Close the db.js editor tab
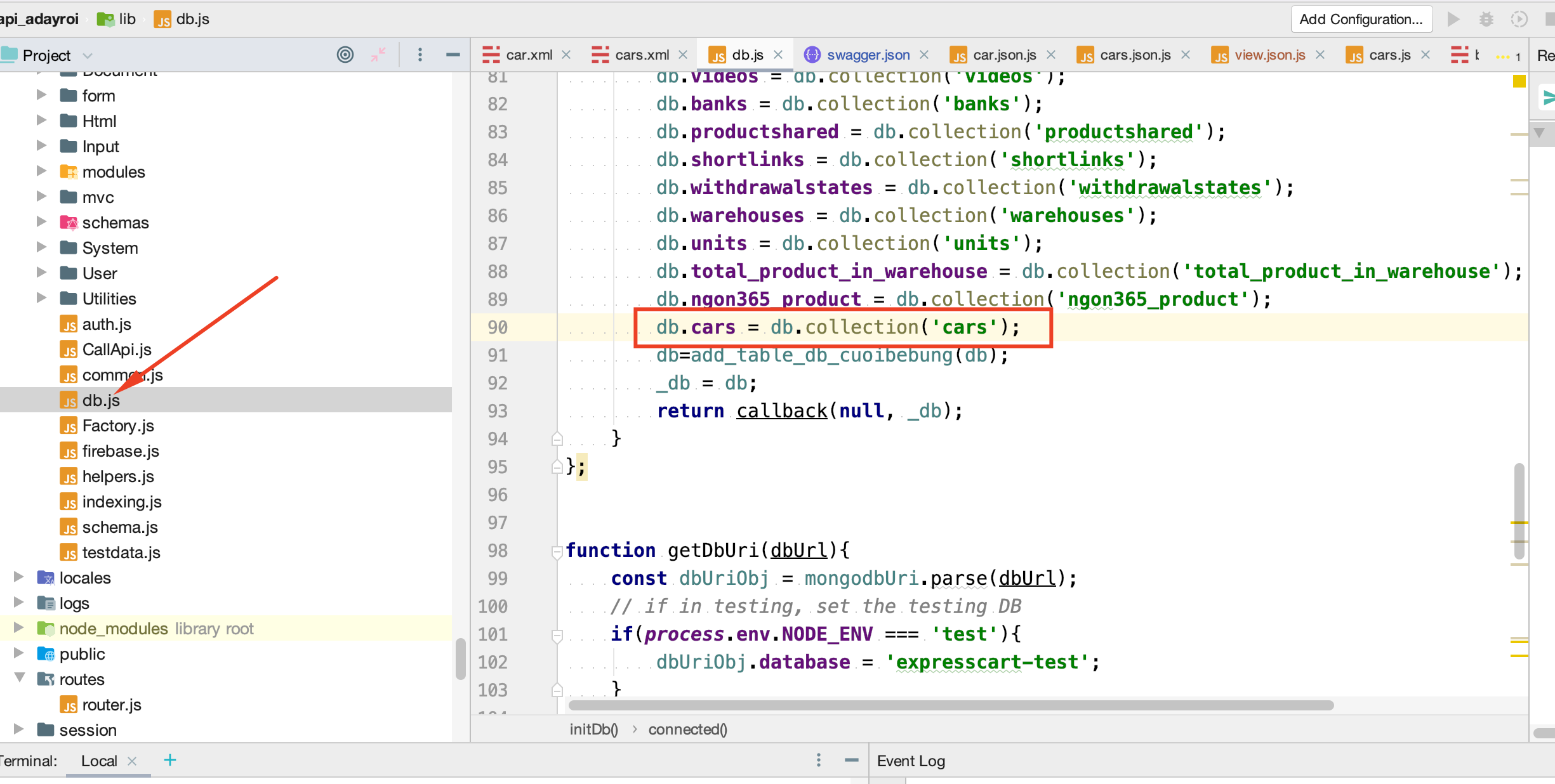This screenshot has width=1555, height=784. click(x=777, y=55)
